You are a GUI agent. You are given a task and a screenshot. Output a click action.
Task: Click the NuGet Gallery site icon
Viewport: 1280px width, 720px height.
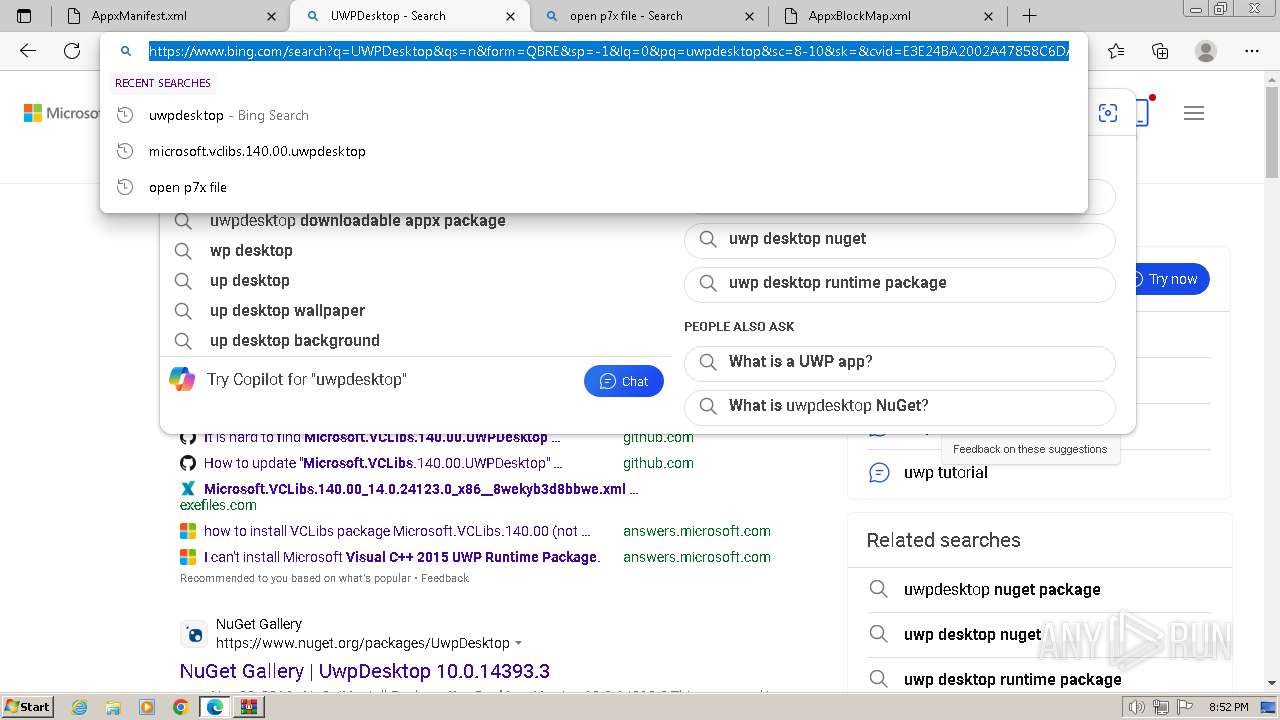pyautogui.click(x=194, y=634)
